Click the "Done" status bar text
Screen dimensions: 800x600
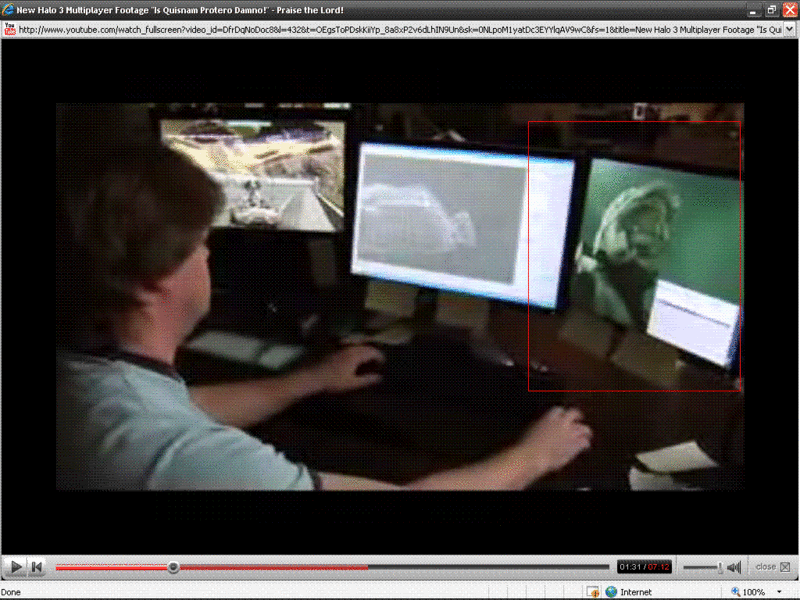[11, 592]
